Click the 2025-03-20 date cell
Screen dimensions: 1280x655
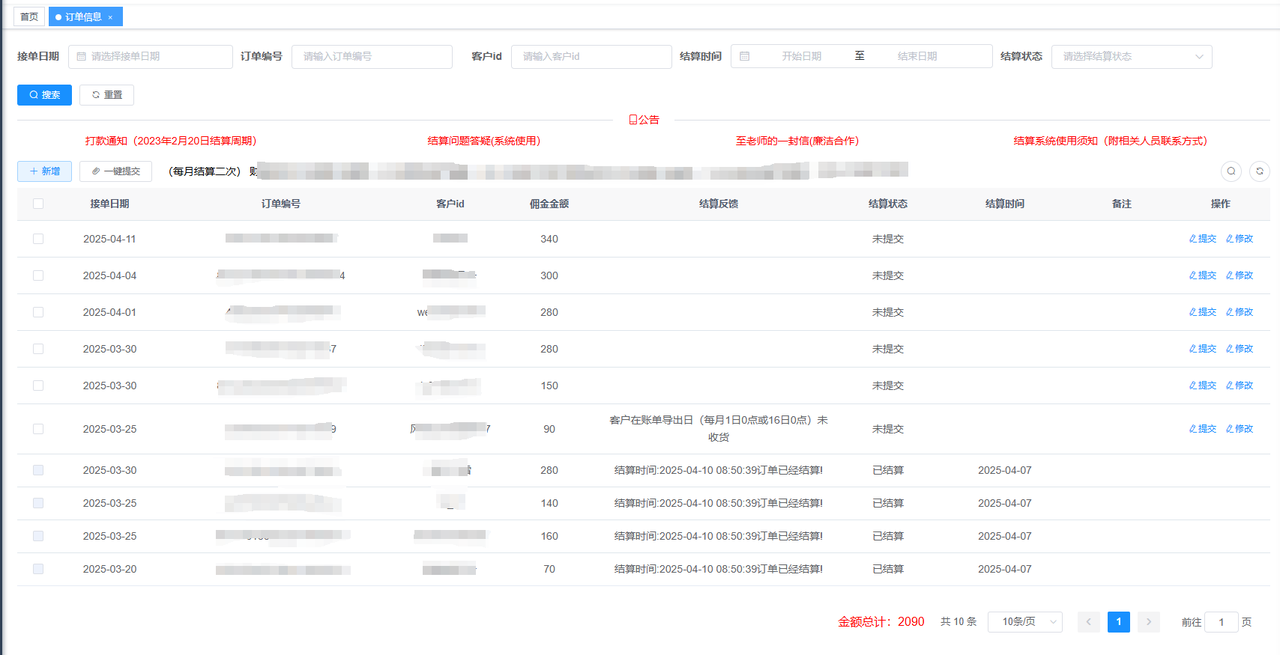[109, 569]
